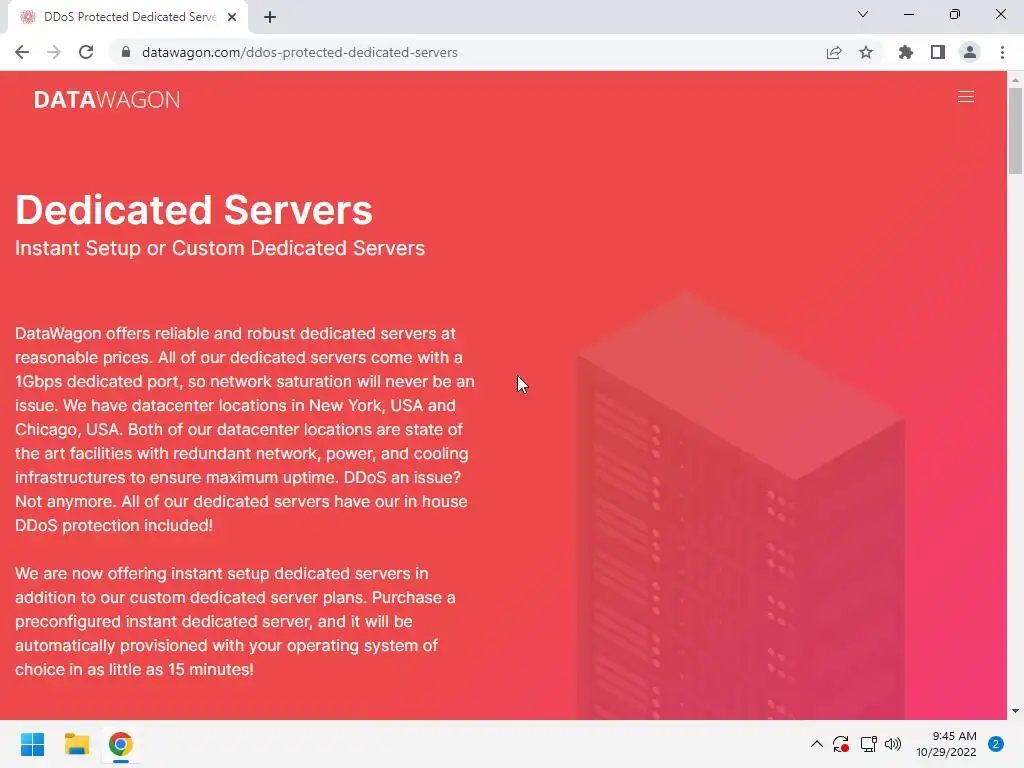Toggle the browser side panel
The image size is (1024, 768).
tap(938, 52)
